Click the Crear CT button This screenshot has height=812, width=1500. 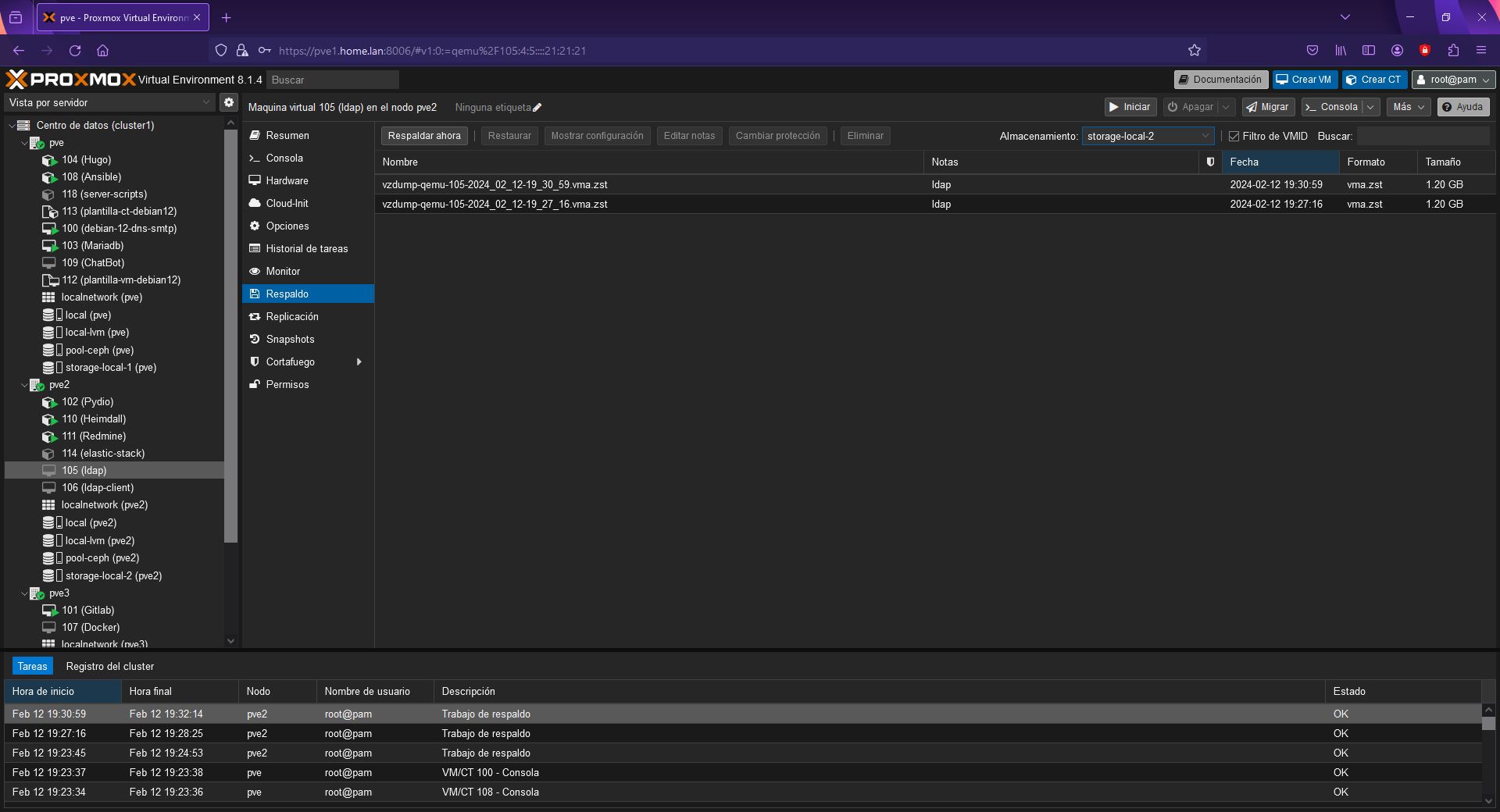[x=1374, y=80]
